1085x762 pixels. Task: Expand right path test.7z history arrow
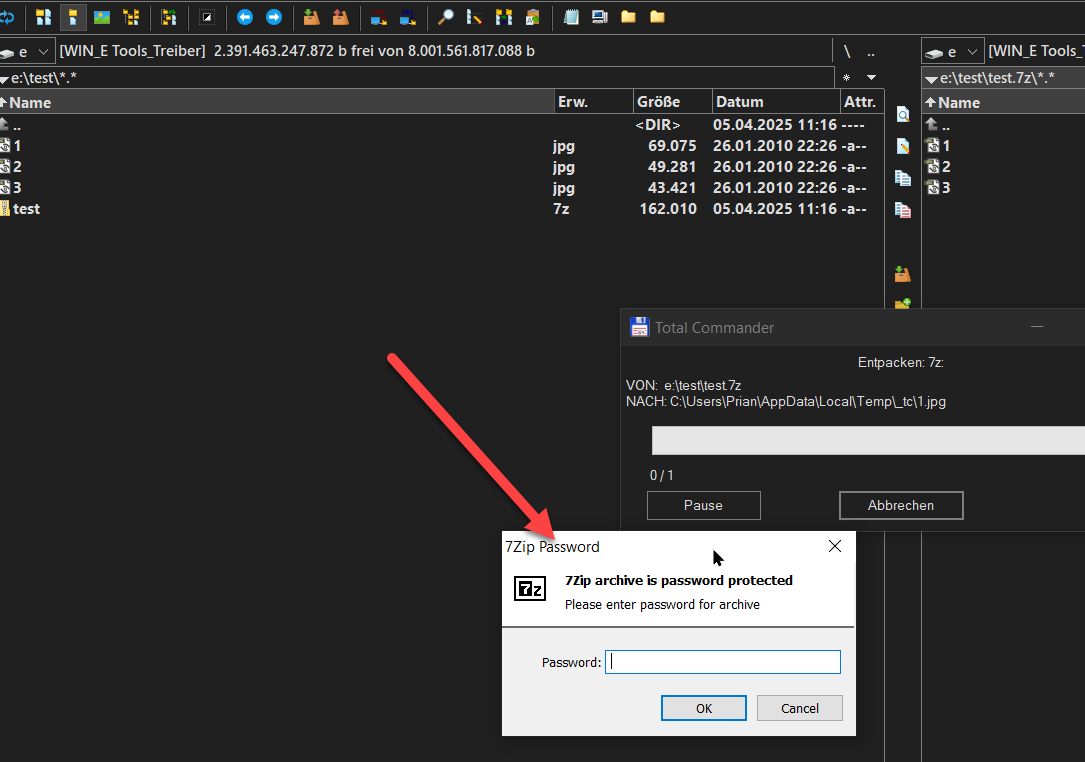pos(932,80)
